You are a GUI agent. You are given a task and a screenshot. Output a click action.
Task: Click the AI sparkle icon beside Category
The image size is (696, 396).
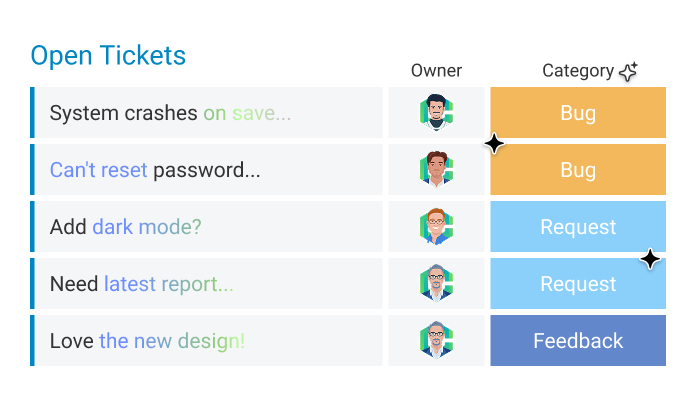[629, 71]
